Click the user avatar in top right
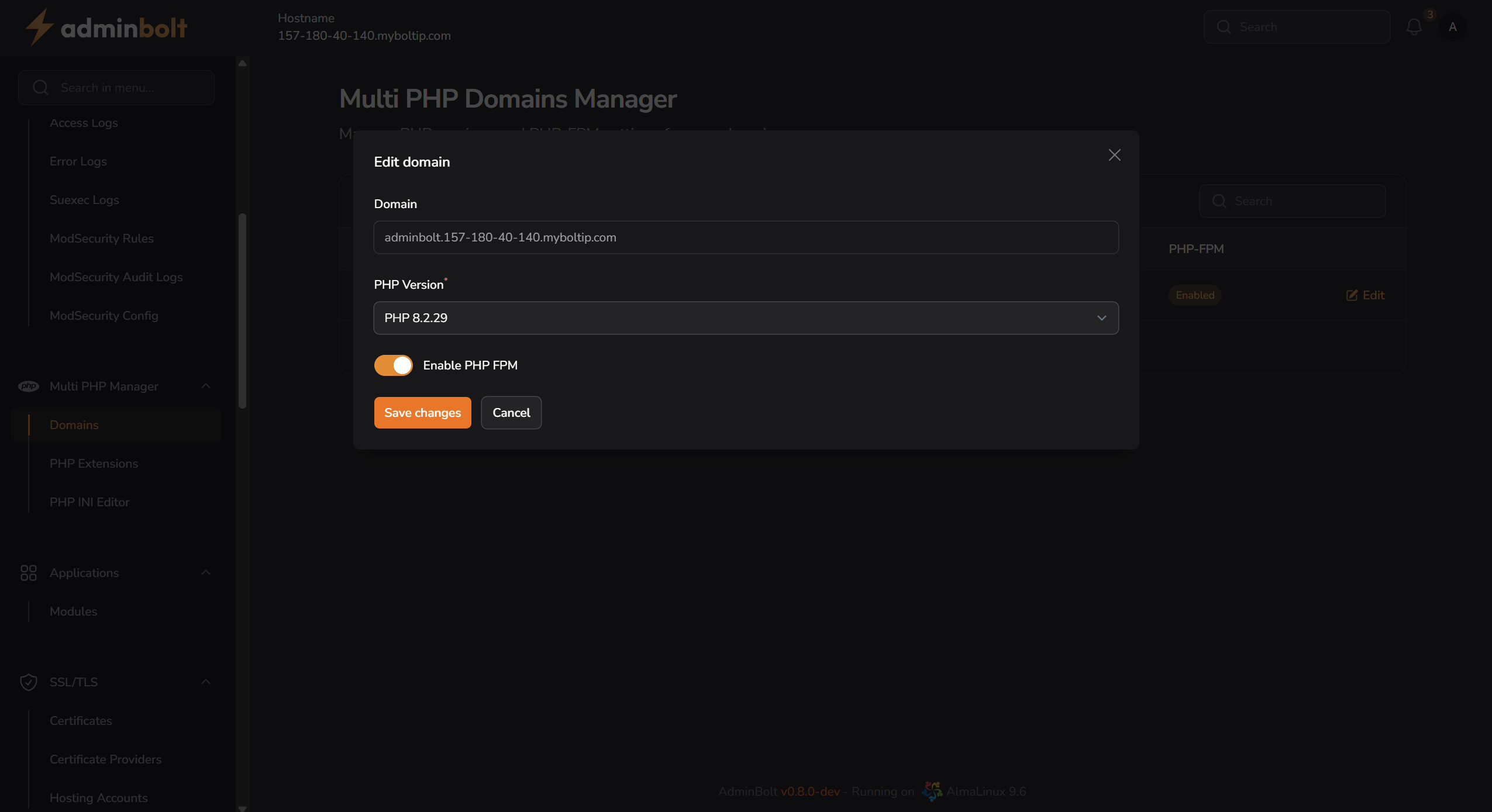The image size is (1492, 812). point(1453,27)
